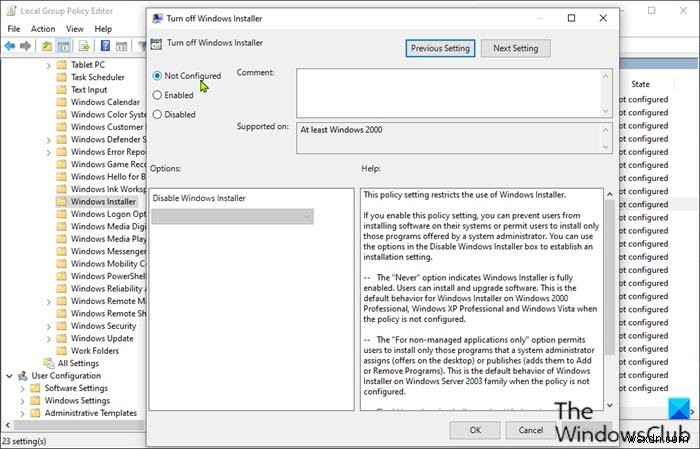Click the Cancel button
Image resolution: width=700 pixels, height=449 pixels.
(531, 430)
